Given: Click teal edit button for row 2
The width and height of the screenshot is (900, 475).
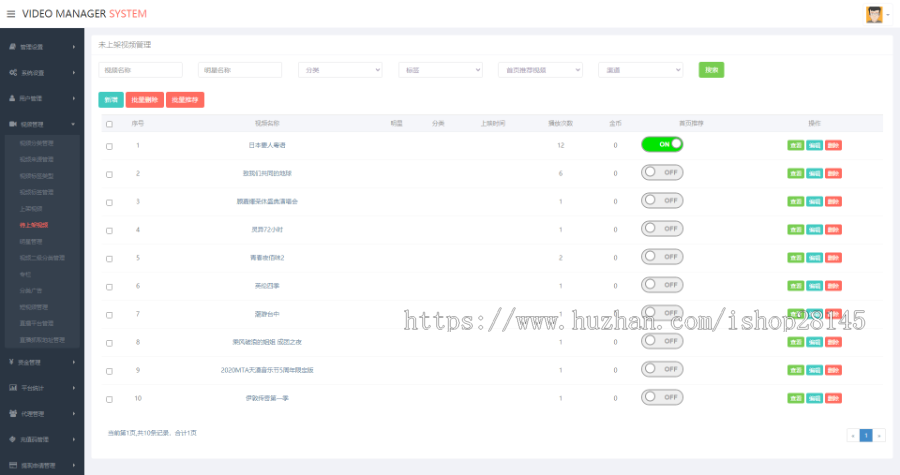Looking at the screenshot, I should tap(814, 173).
